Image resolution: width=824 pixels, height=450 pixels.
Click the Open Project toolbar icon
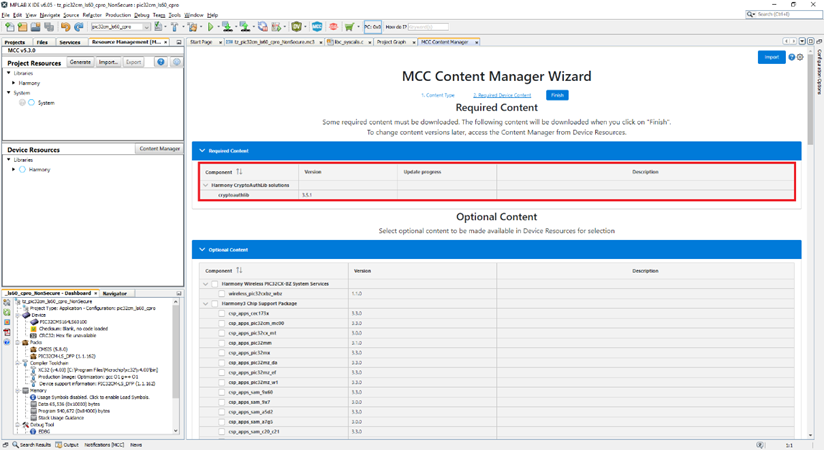tap(35, 27)
